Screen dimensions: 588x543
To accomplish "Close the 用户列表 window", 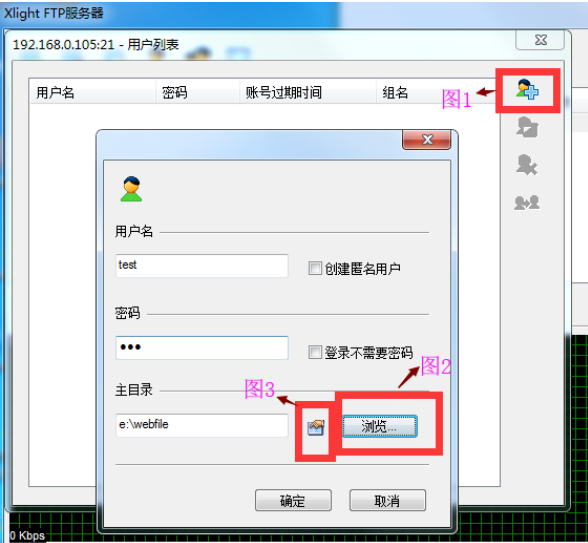I will [540, 40].
